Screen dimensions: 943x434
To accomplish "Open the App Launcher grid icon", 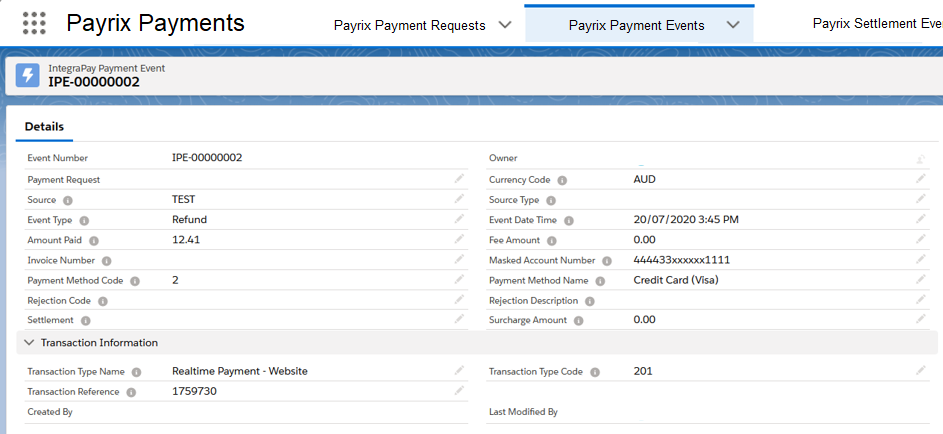I will (x=34, y=23).
